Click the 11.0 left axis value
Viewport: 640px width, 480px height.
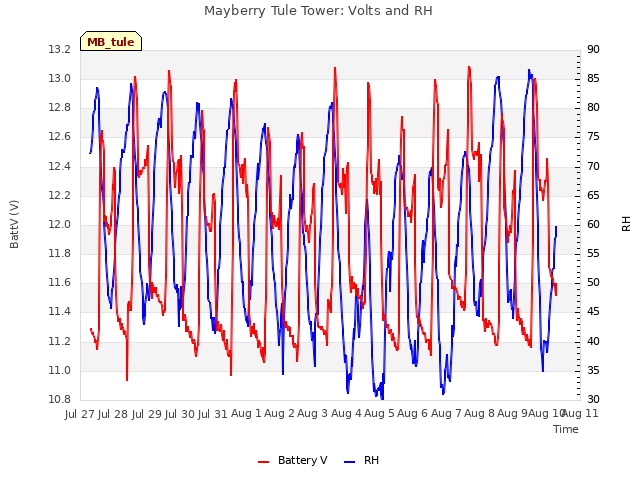tap(60, 371)
